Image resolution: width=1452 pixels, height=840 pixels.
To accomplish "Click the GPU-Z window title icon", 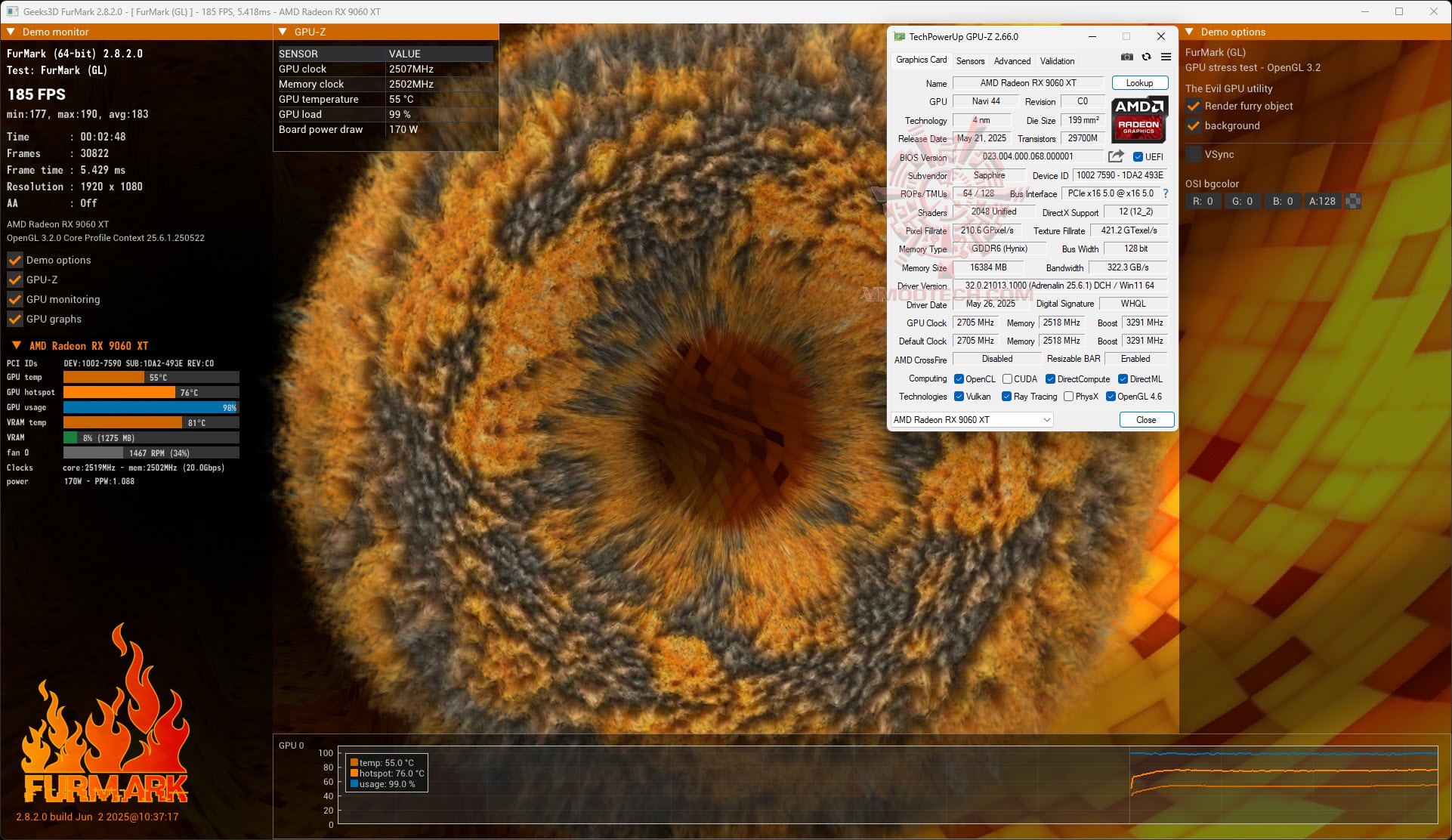I will pos(899,36).
